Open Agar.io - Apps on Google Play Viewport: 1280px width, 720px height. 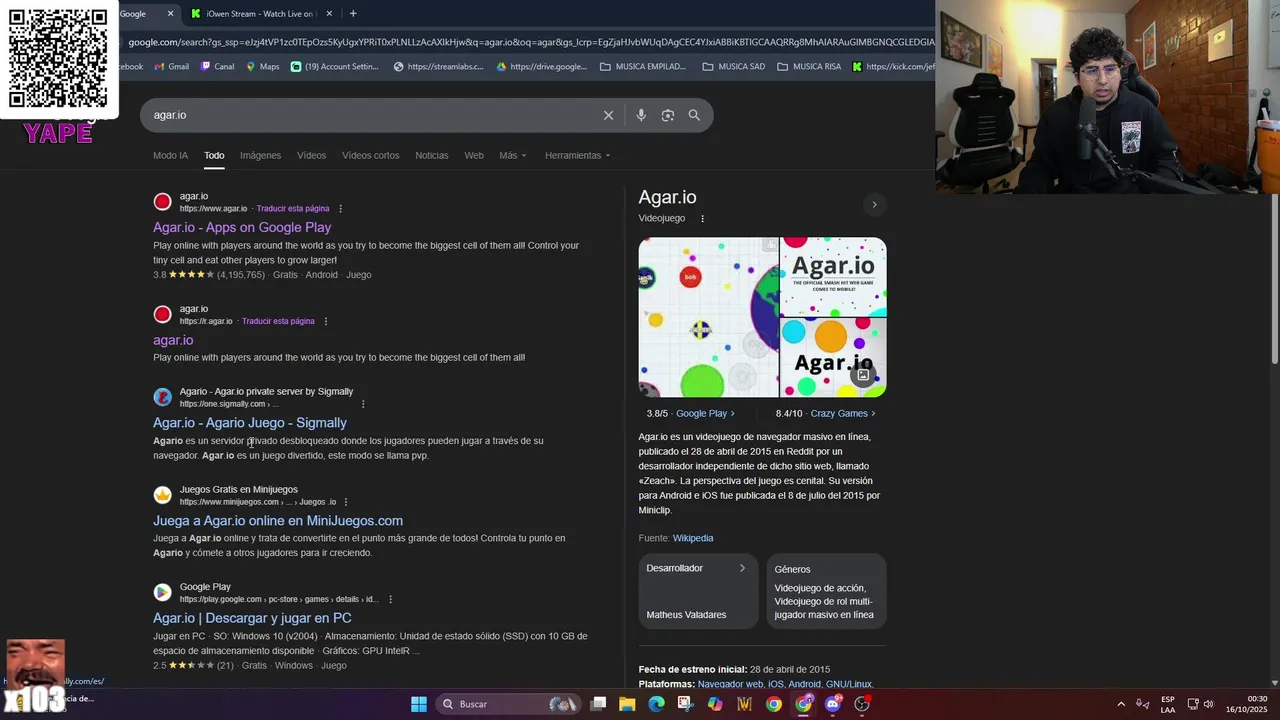242,227
